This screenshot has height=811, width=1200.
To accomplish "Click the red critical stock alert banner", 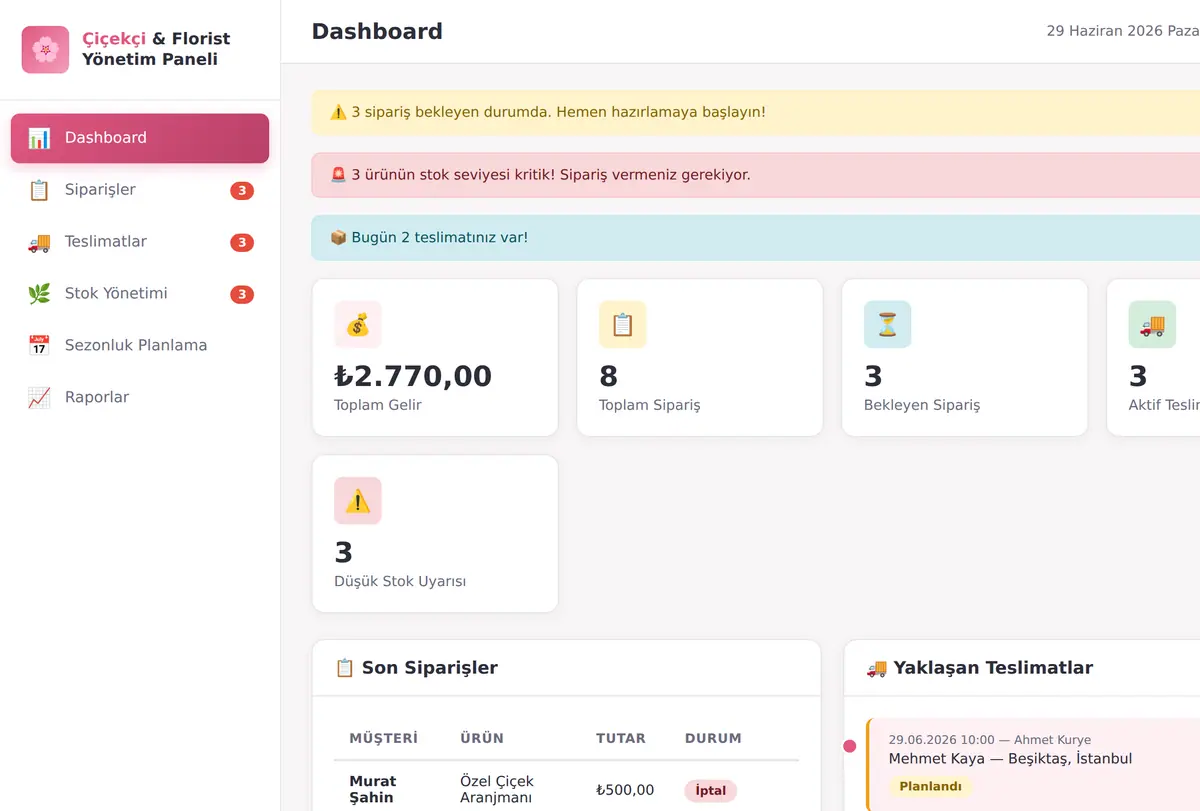I will pos(756,175).
